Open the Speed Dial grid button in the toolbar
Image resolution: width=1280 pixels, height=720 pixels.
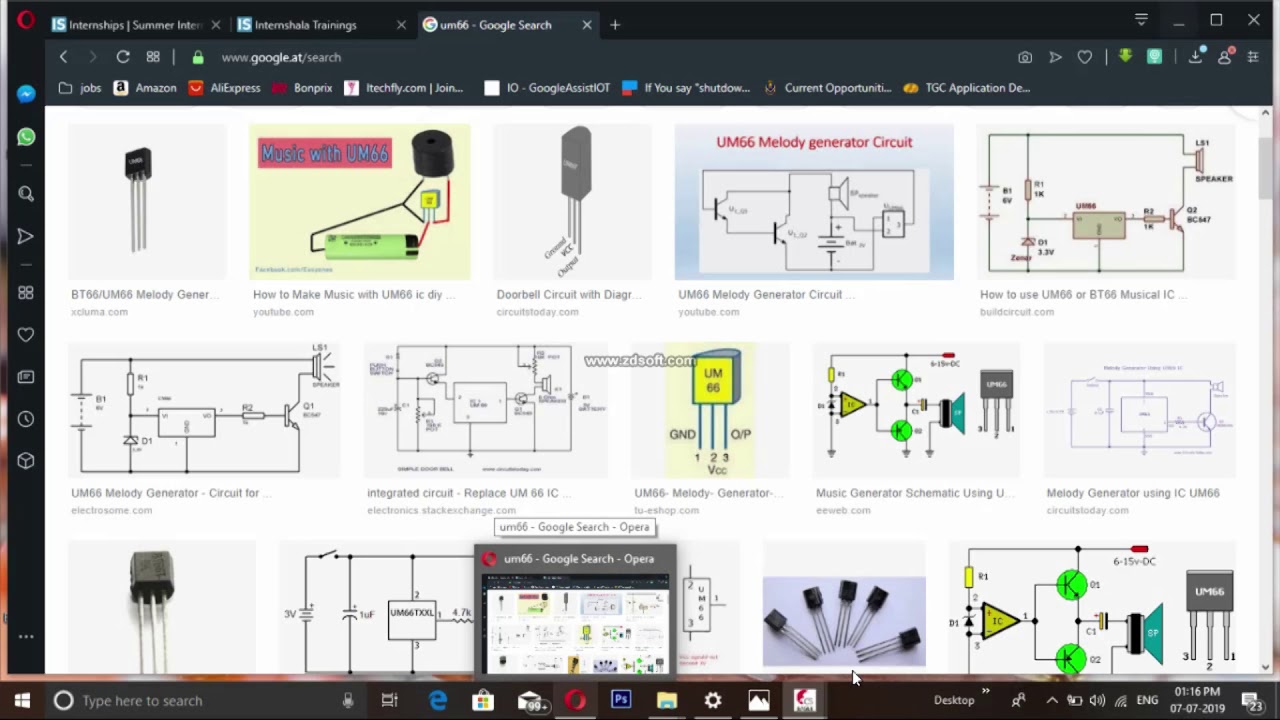click(x=153, y=57)
